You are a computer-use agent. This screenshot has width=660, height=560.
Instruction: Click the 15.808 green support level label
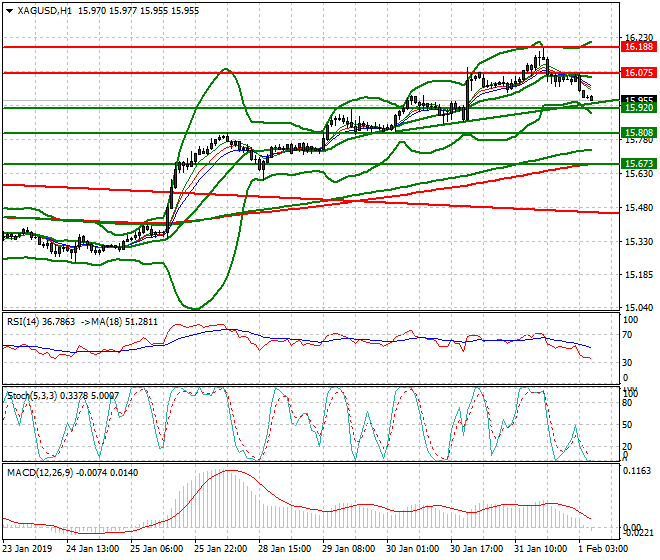pos(639,133)
